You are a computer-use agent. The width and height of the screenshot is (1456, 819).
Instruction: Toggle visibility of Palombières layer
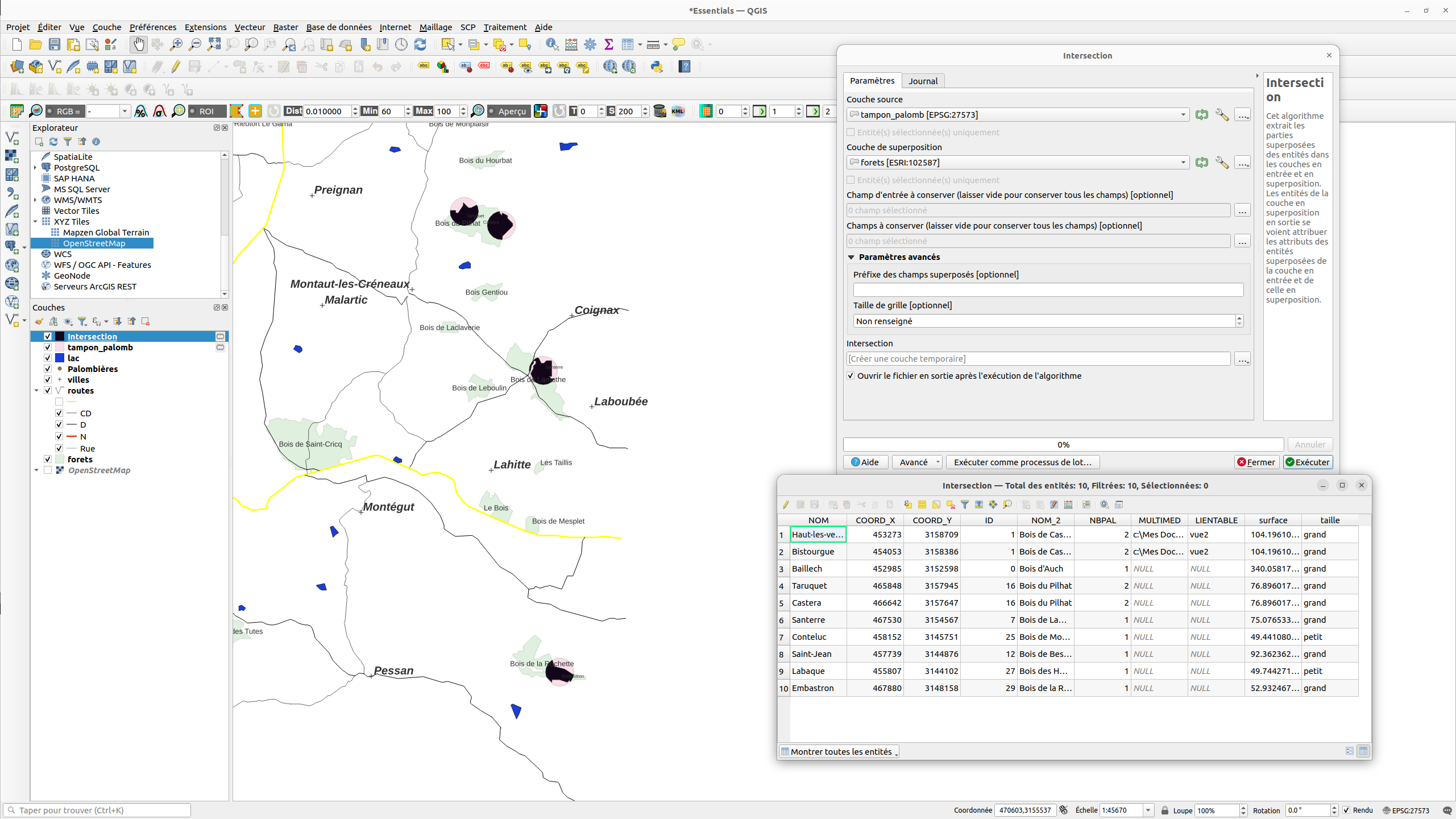pyautogui.click(x=48, y=369)
